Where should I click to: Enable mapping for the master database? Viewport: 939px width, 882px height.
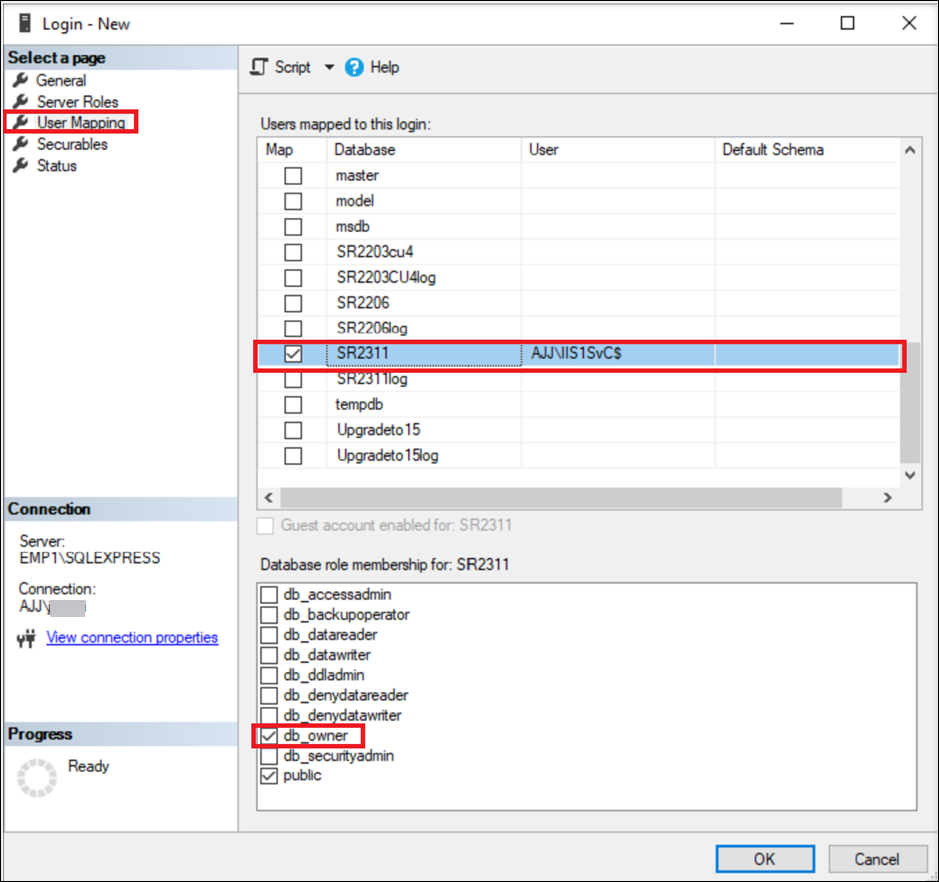click(292, 174)
